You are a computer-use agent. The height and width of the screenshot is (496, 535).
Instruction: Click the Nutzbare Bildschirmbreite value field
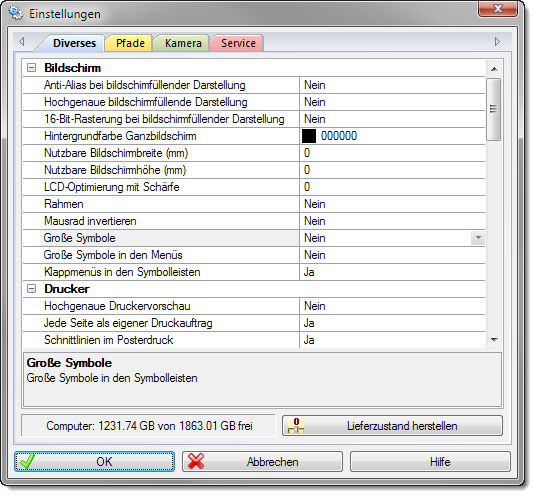pyautogui.click(x=392, y=153)
